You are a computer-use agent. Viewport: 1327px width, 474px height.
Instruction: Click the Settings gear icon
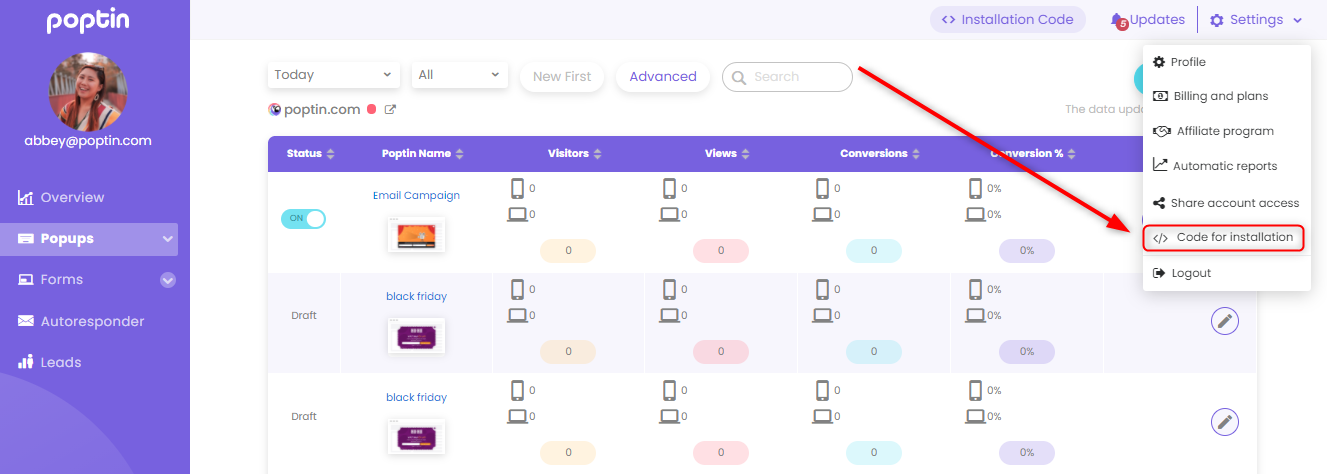(x=1217, y=20)
